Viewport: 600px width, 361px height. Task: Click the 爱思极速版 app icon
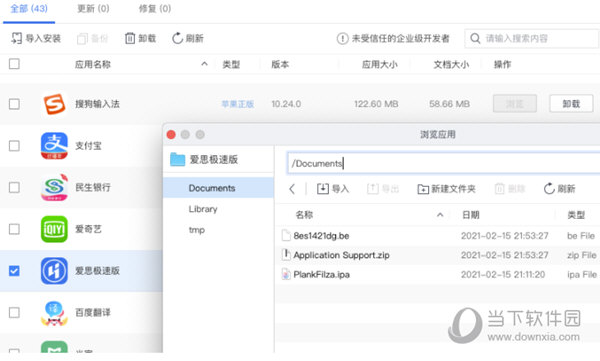(x=54, y=271)
